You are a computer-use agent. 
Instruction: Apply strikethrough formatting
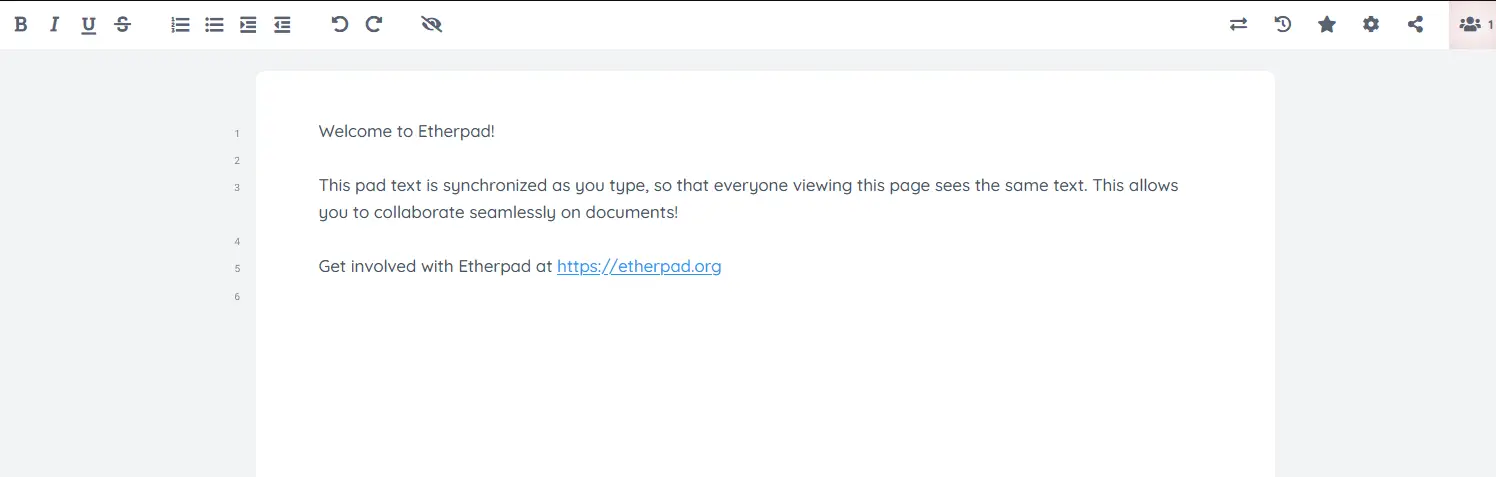click(x=122, y=25)
